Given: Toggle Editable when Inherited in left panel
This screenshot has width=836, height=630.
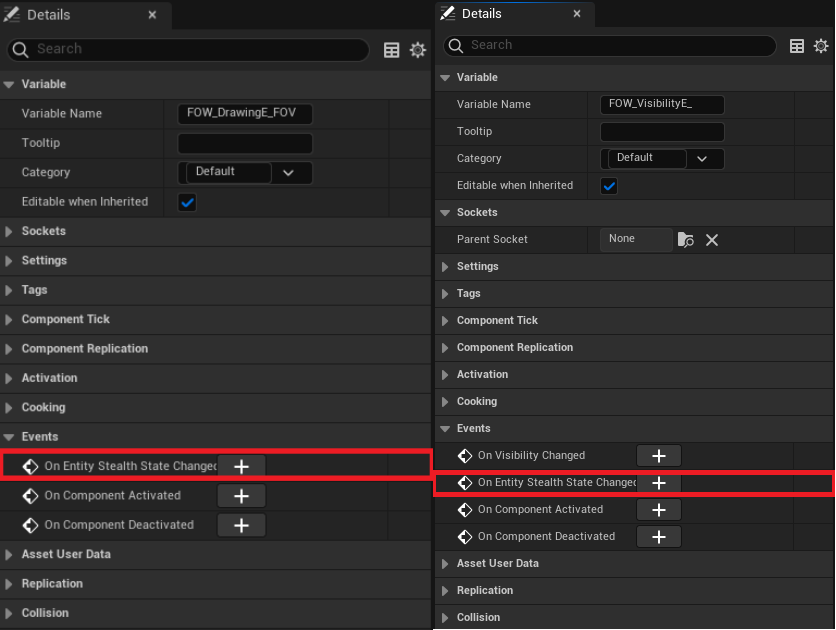Looking at the screenshot, I should pos(187,203).
